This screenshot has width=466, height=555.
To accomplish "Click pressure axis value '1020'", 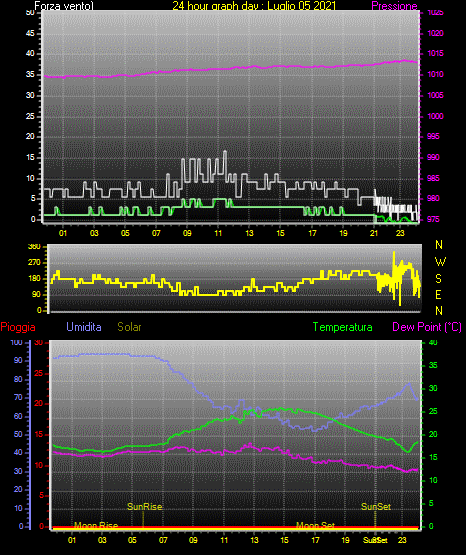I will [435, 33].
